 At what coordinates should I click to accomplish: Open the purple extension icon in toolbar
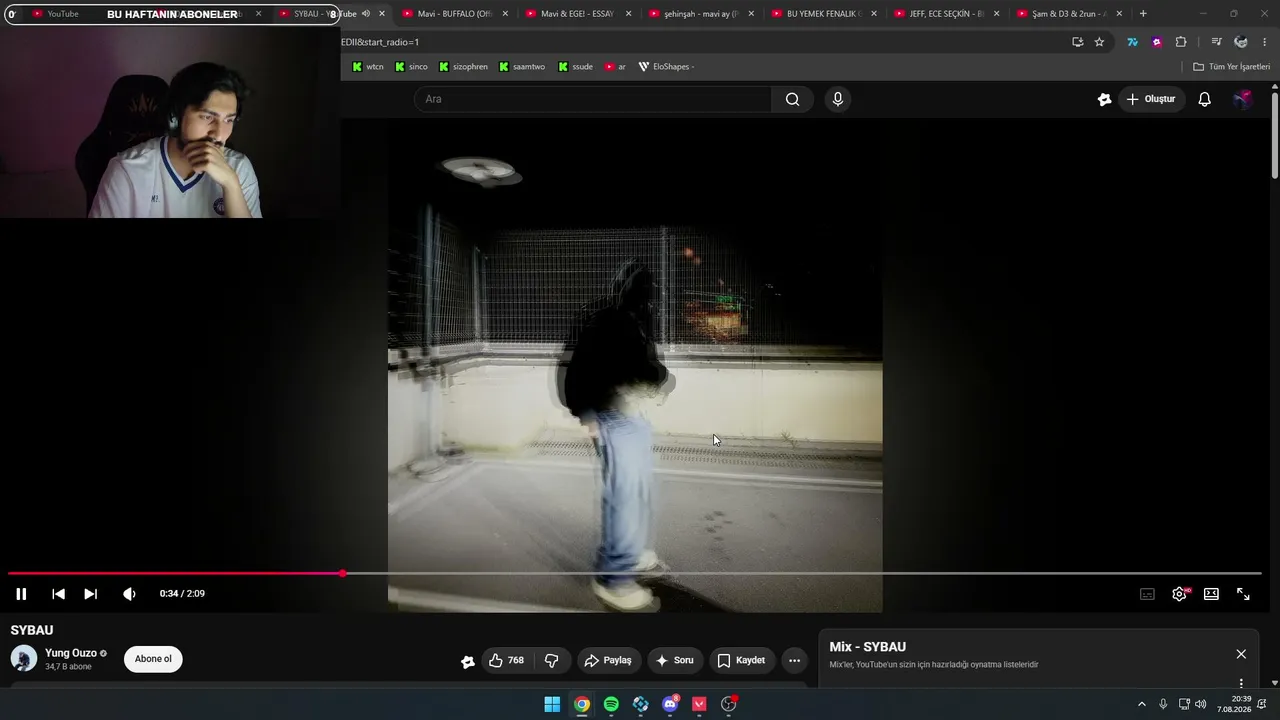[x=1157, y=42]
